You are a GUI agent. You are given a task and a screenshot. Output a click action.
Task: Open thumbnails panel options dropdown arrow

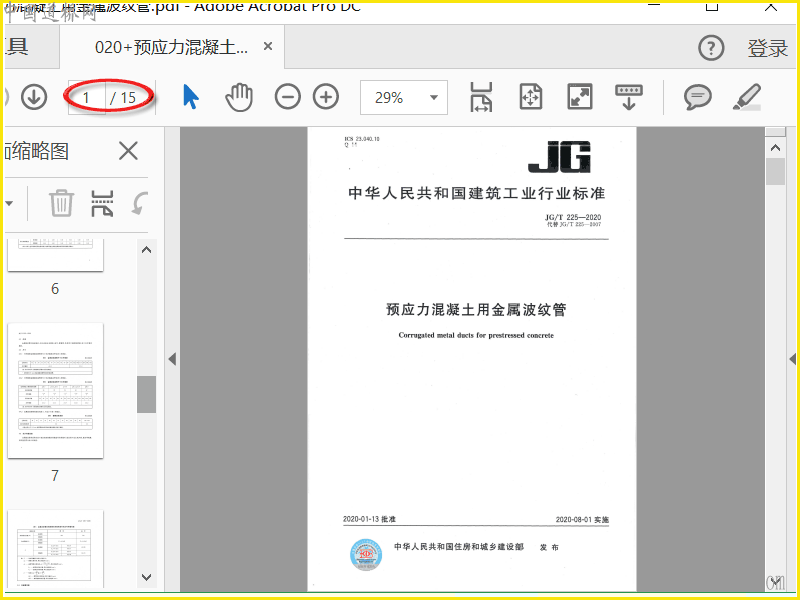pyautogui.click(x=10, y=203)
